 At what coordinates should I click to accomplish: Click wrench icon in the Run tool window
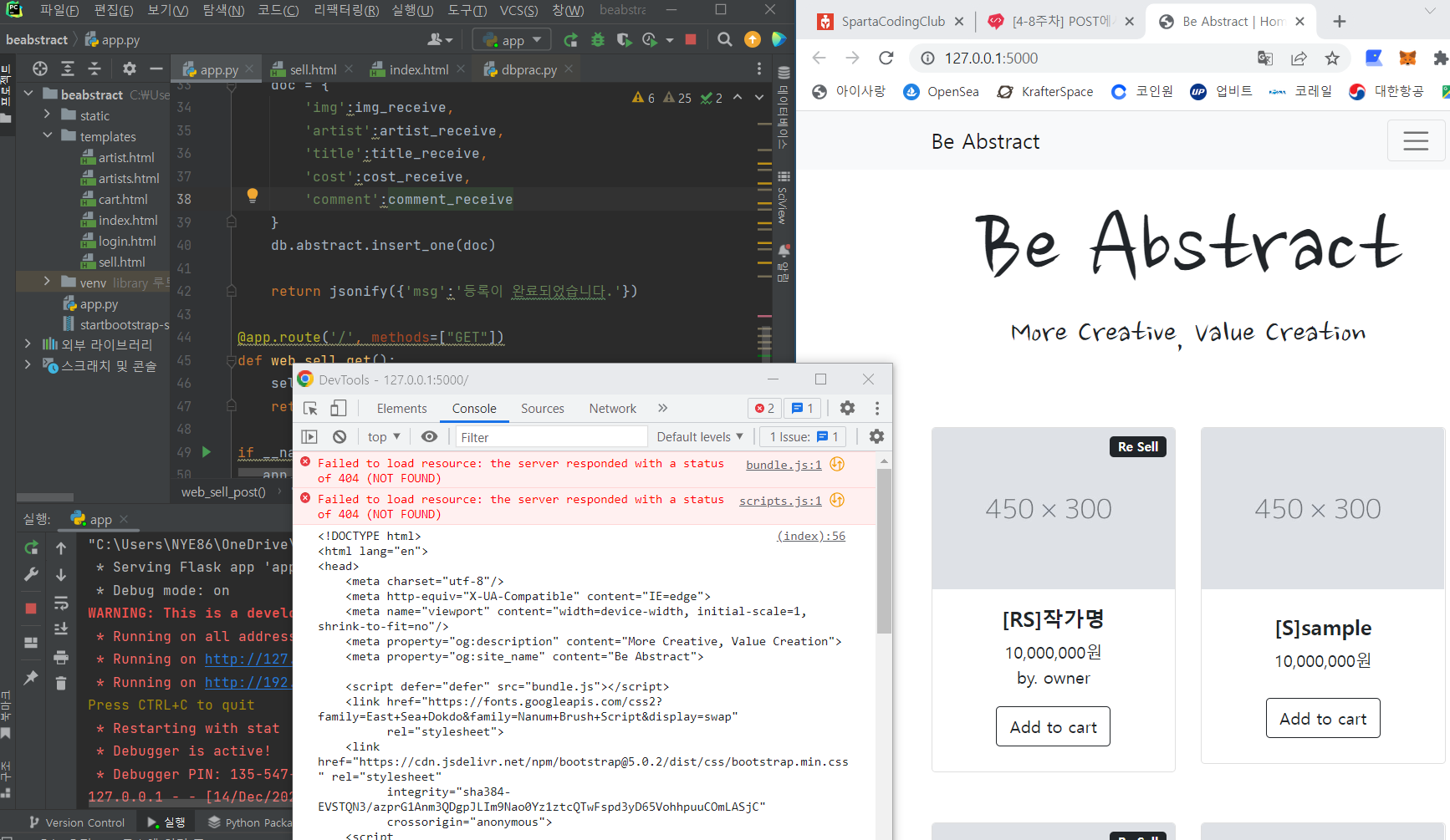[31, 574]
